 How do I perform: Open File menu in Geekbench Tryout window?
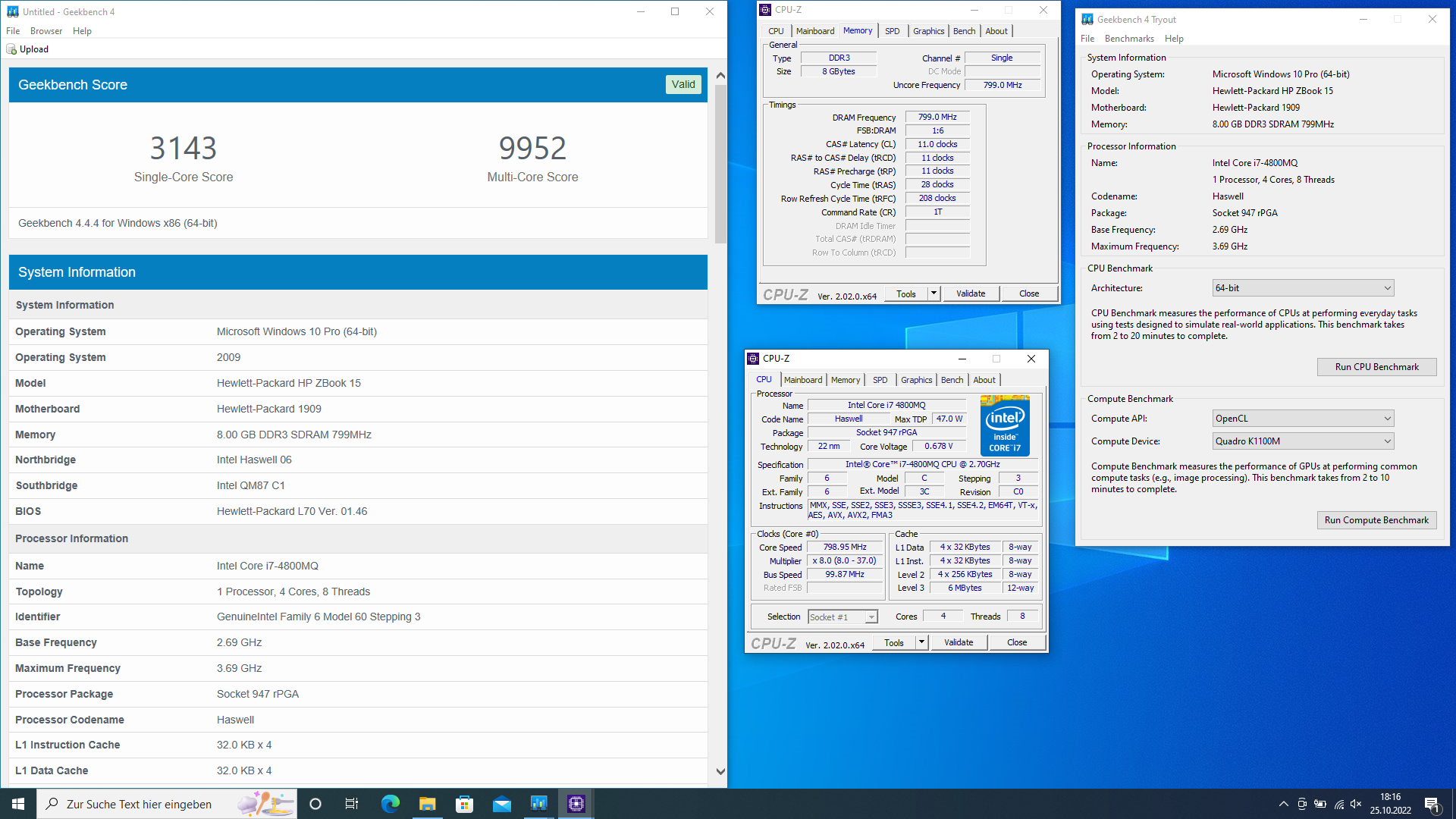[x=1087, y=39]
